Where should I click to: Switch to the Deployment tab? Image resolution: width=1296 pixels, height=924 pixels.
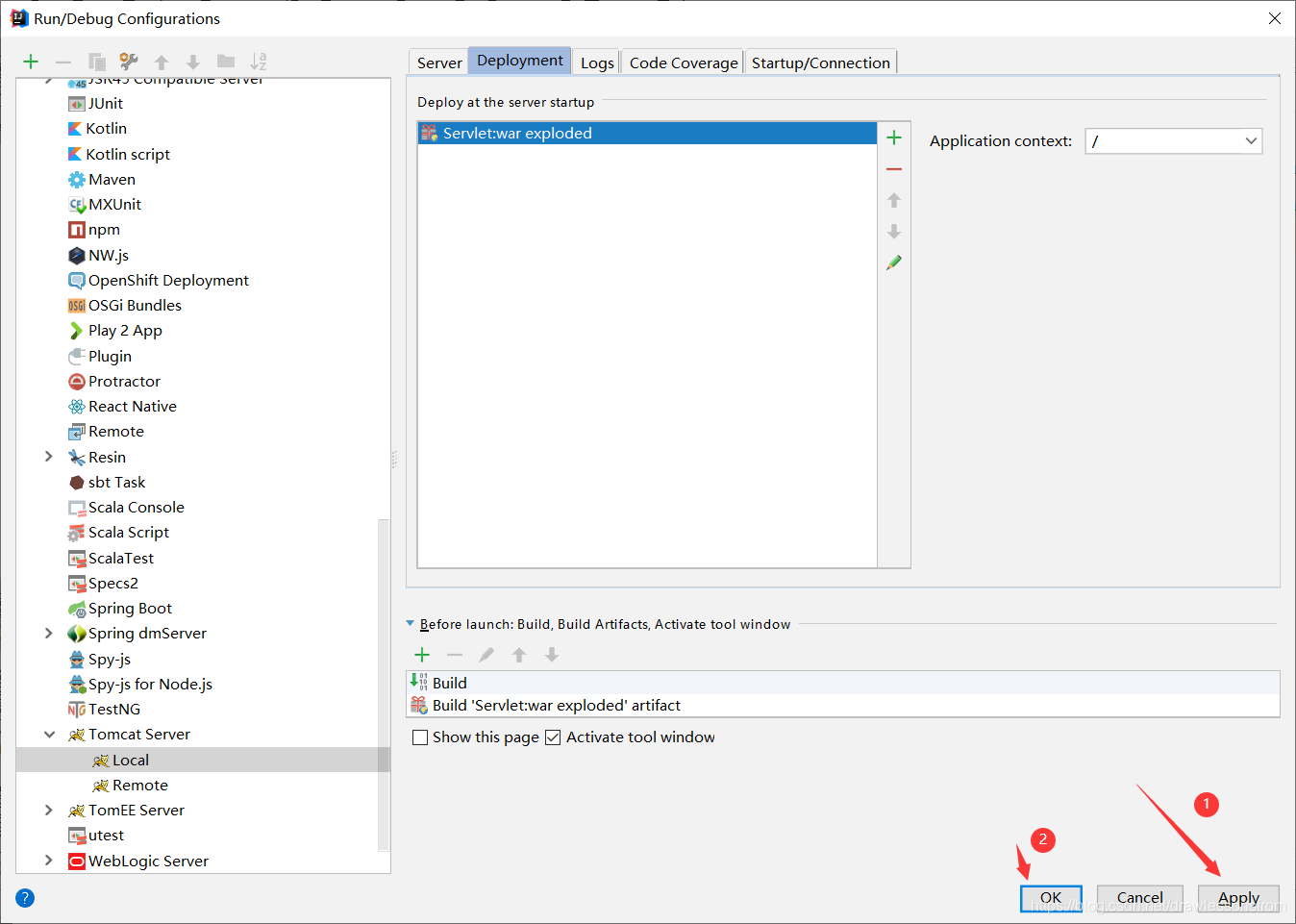[520, 61]
